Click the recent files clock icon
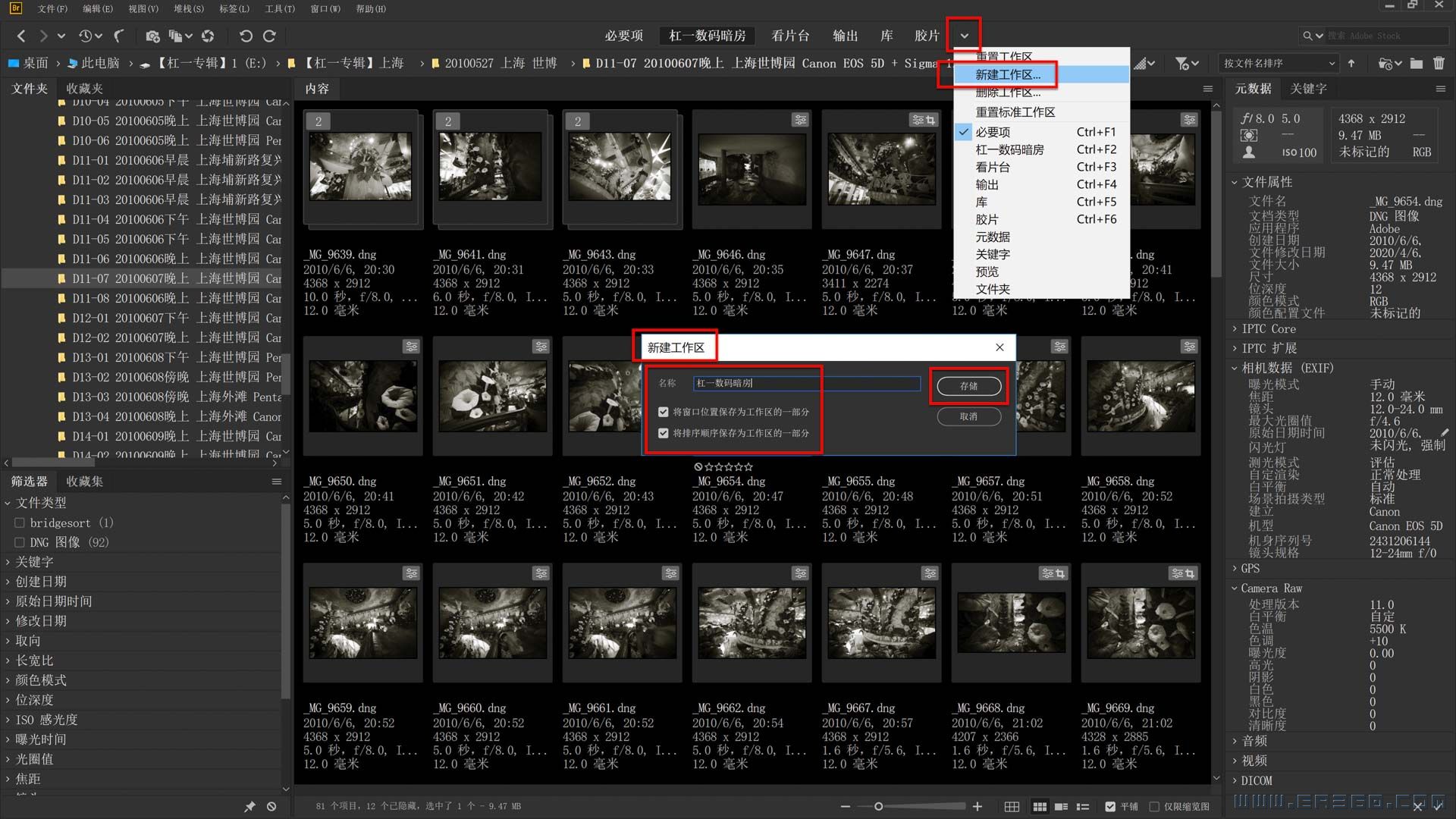Screen dimensions: 1456x819 point(86,36)
